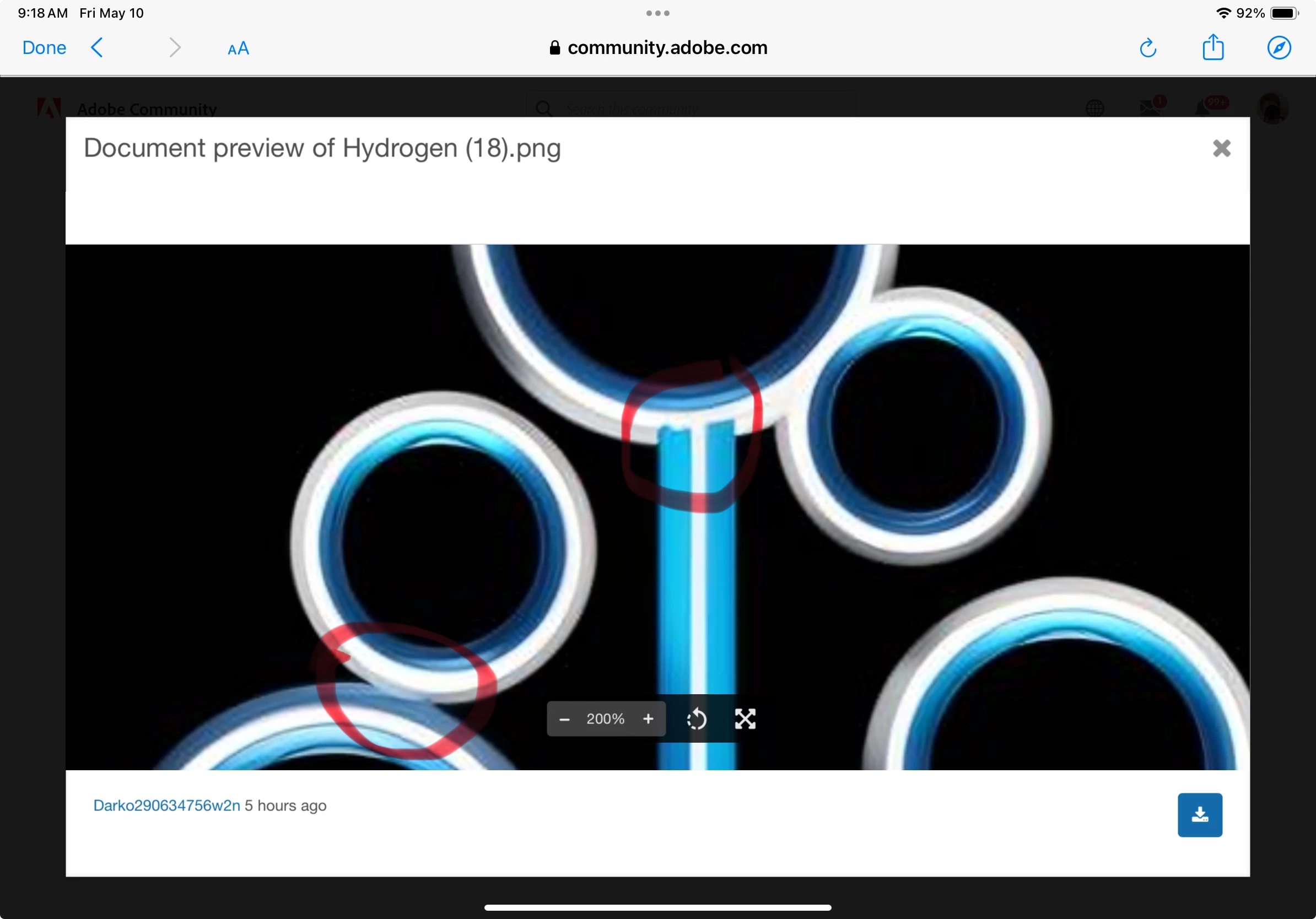Tap Done to close the browser view

click(x=44, y=47)
